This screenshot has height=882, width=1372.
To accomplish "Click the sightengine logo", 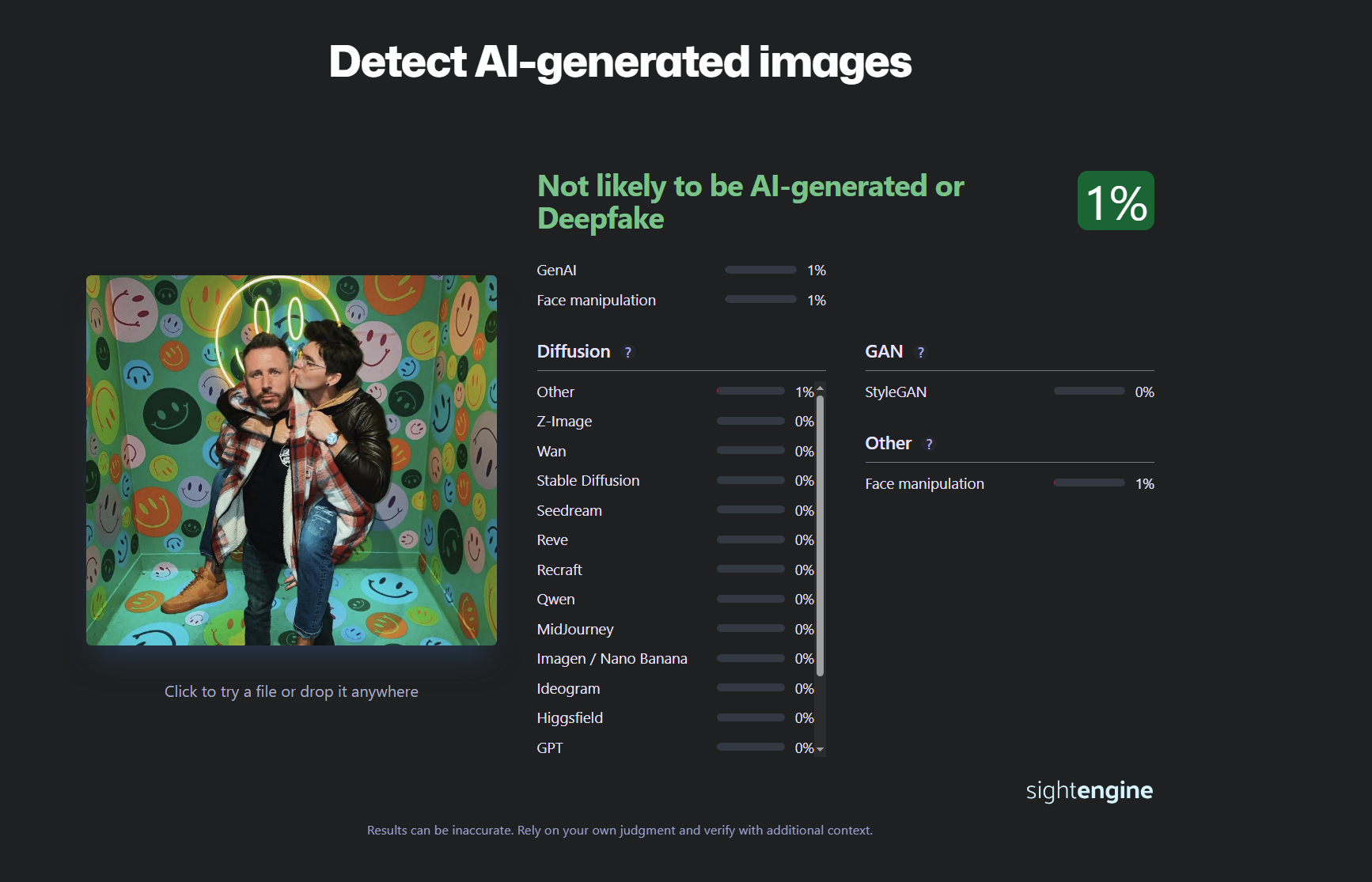I will point(1089,790).
